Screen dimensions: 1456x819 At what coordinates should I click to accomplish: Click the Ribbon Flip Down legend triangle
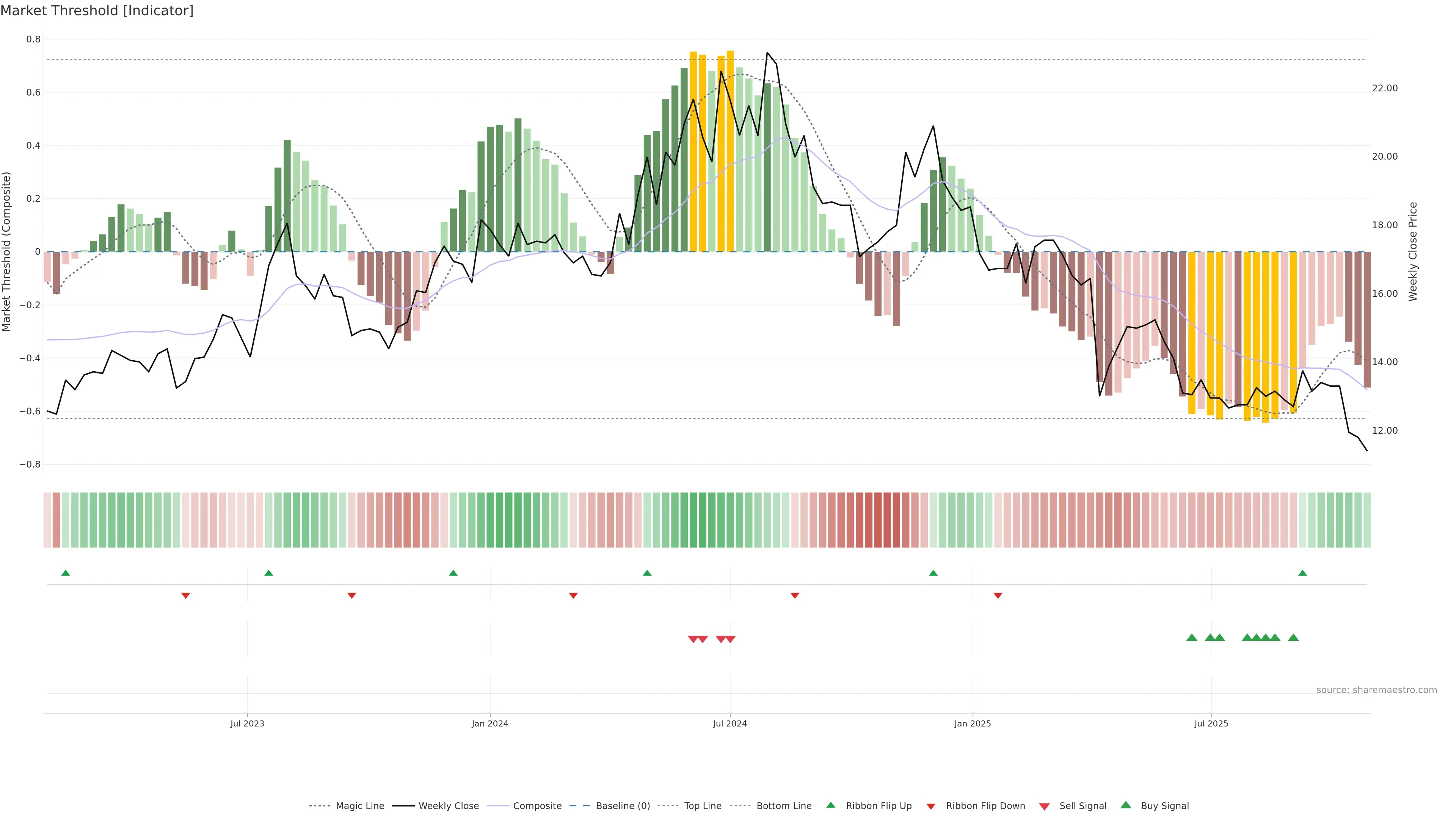pyautogui.click(x=931, y=806)
